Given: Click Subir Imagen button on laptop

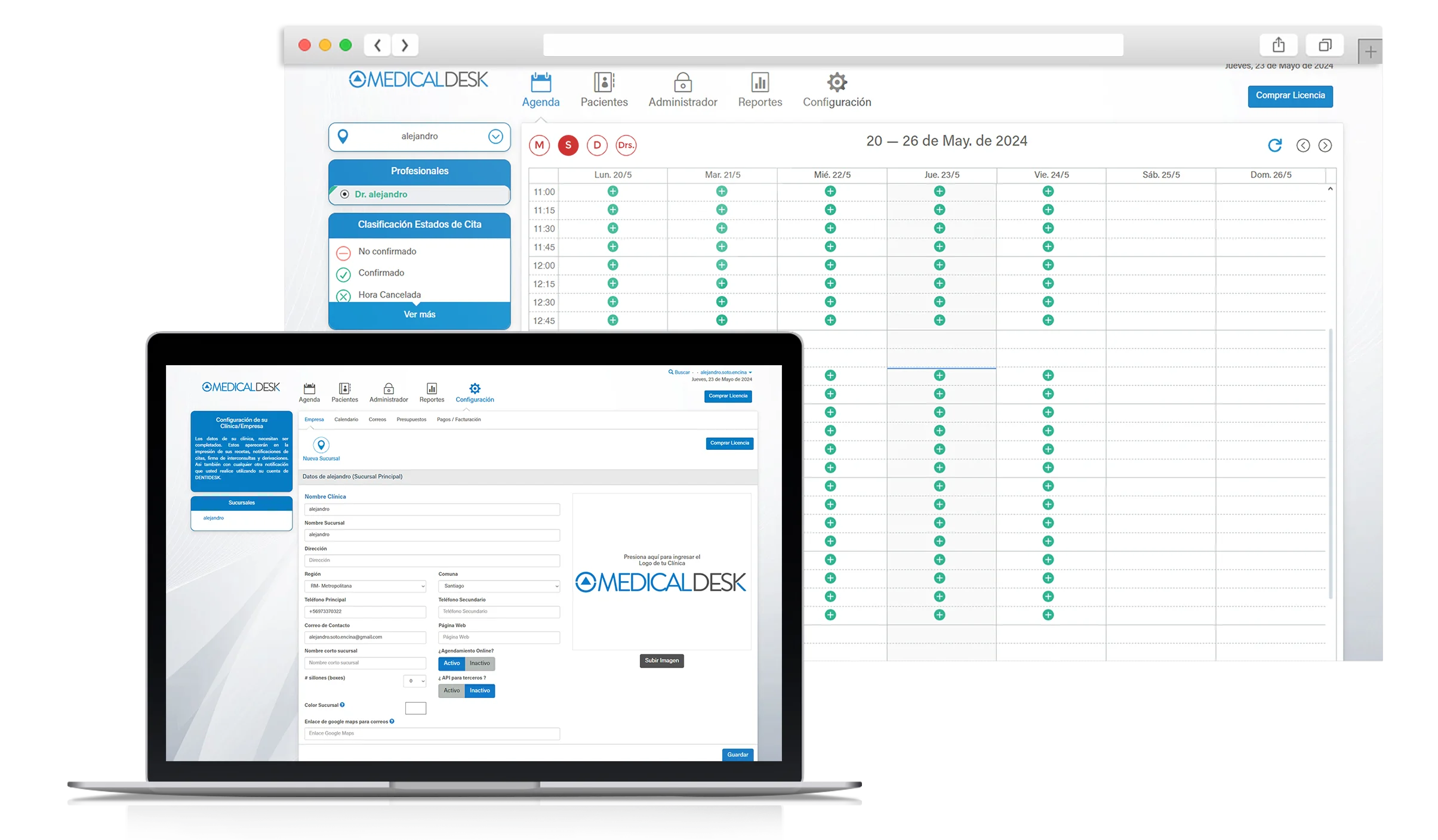Looking at the screenshot, I should [x=661, y=660].
